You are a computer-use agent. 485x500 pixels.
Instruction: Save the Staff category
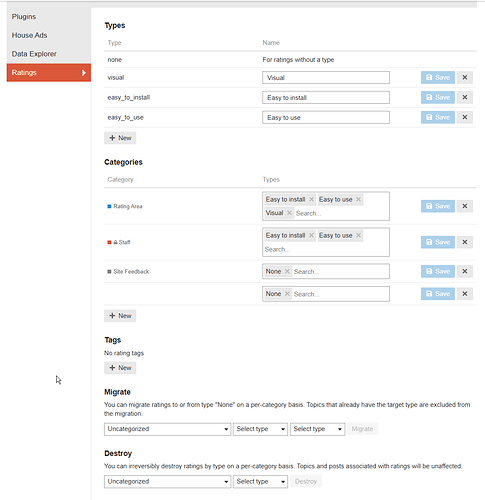(x=437, y=242)
